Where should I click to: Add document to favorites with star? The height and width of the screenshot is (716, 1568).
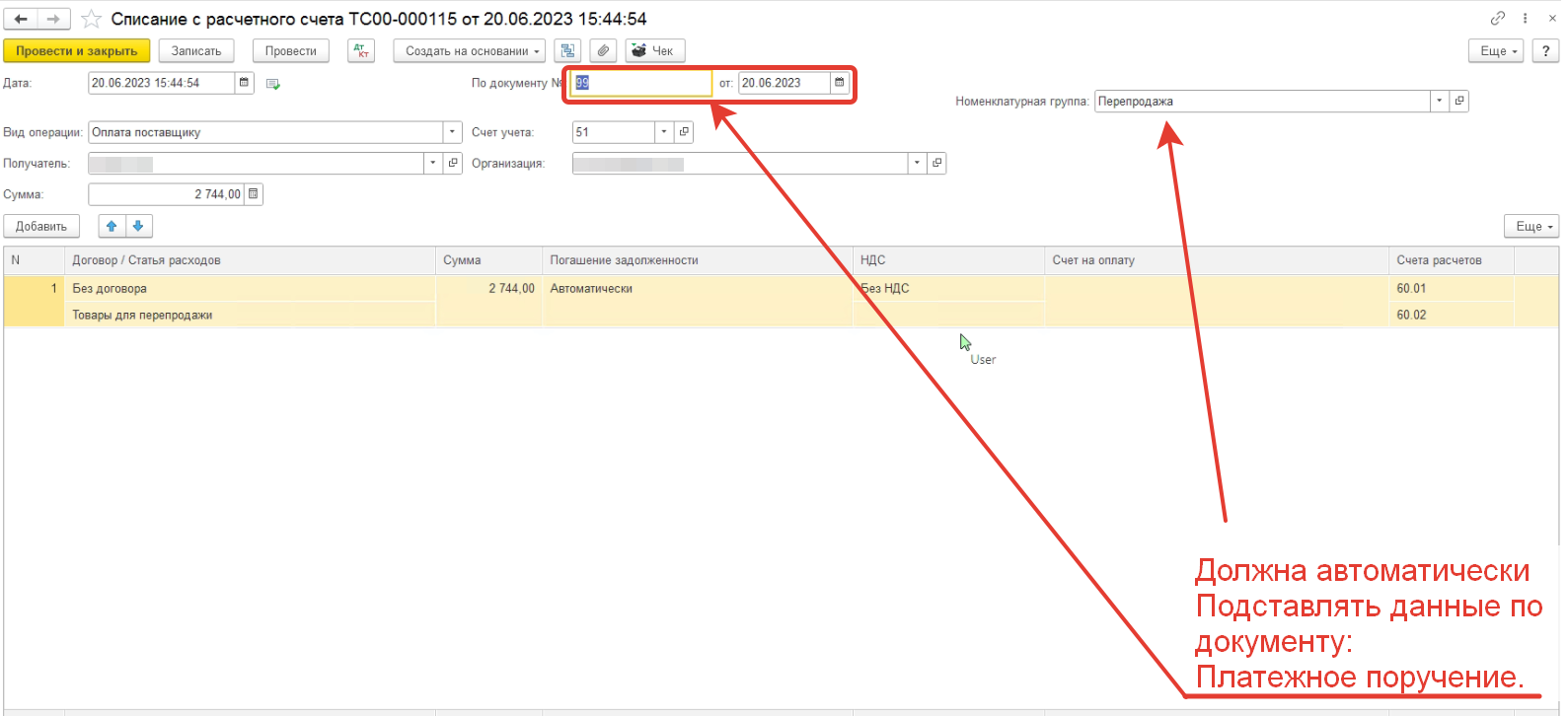(91, 19)
